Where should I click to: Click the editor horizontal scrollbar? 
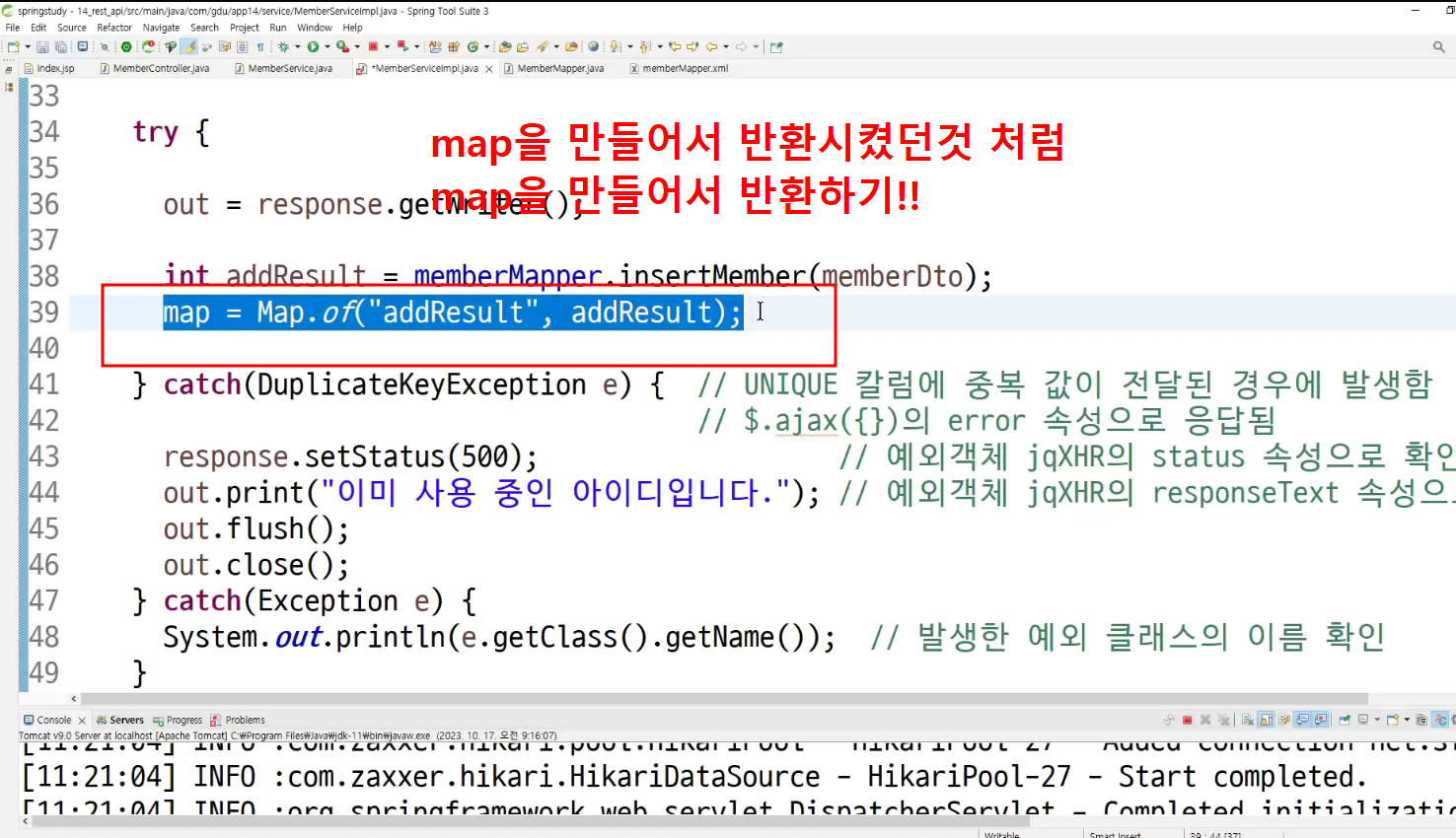pos(723,698)
